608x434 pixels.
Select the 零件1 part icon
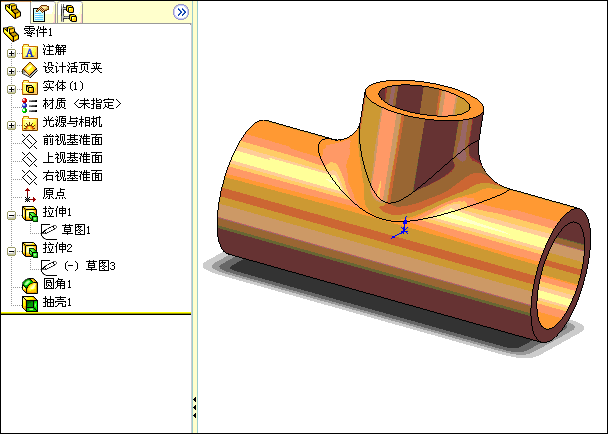11,33
